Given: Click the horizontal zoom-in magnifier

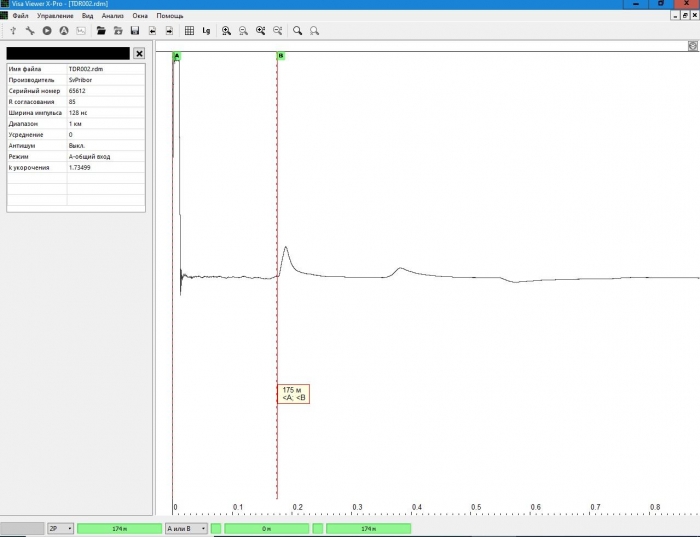Looking at the screenshot, I should click(226, 31).
